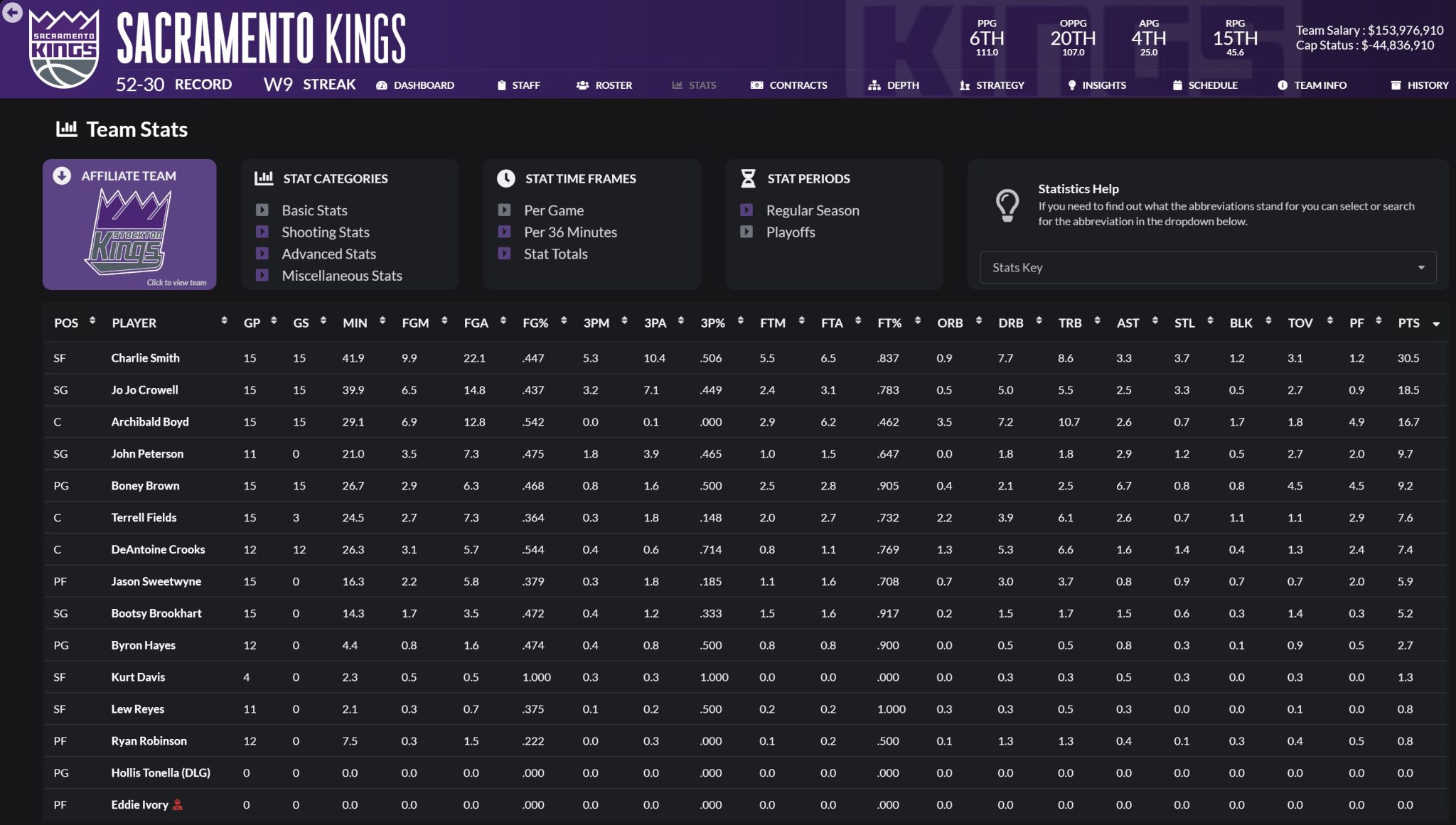Click the back arrow icon in the top-left corner
This screenshot has width=1456, height=825.
[12, 12]
